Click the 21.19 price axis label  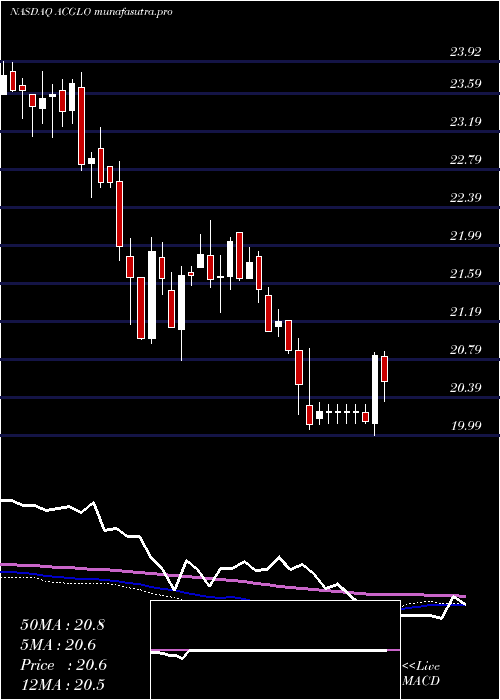point(466,311)
